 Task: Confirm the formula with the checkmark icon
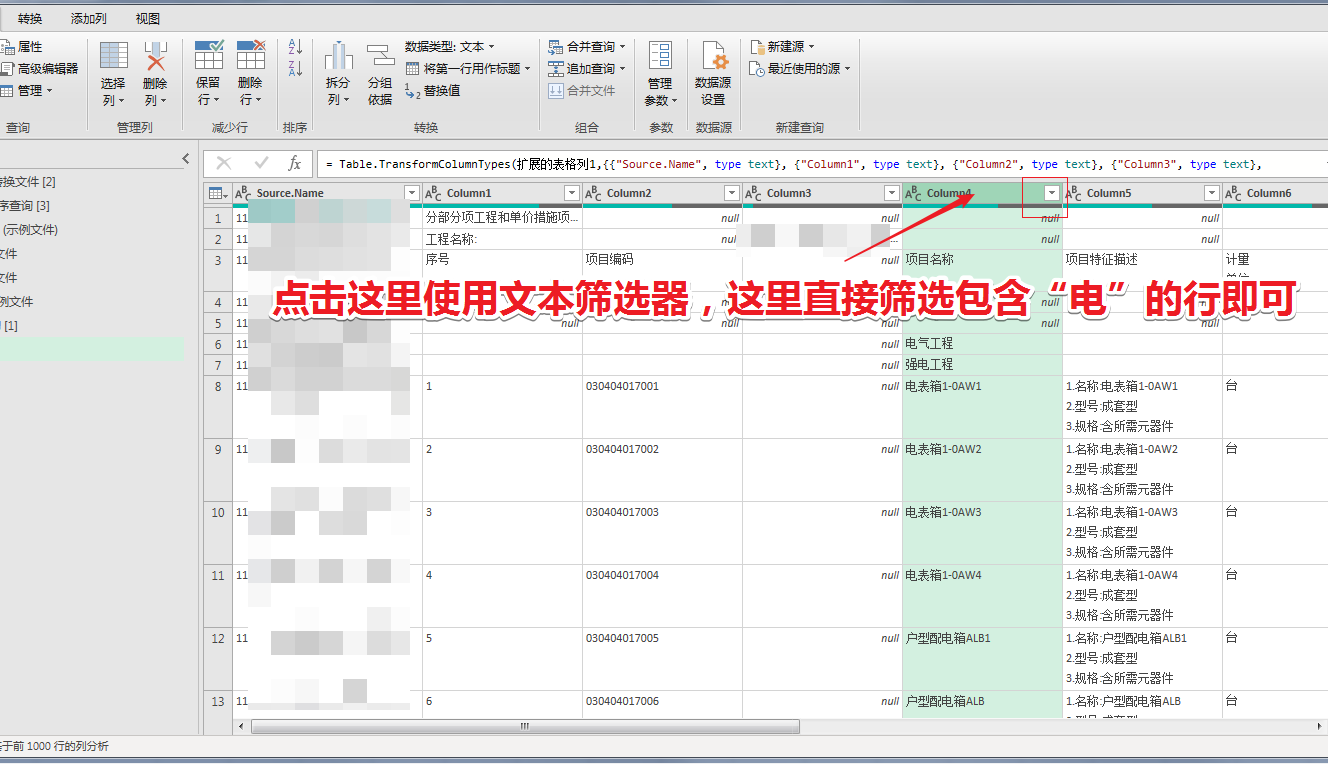pos(261,163)
